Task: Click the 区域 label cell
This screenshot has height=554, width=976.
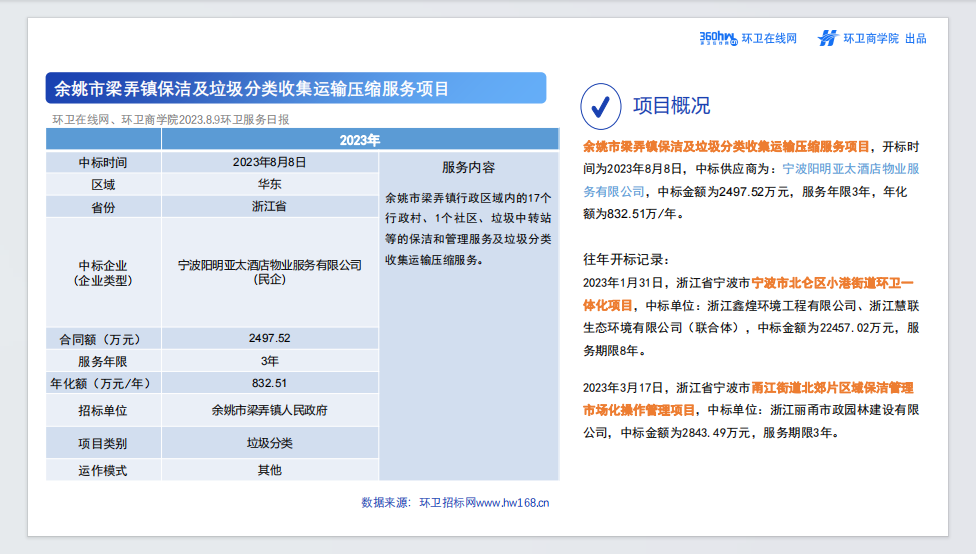Action: (103, 185)
